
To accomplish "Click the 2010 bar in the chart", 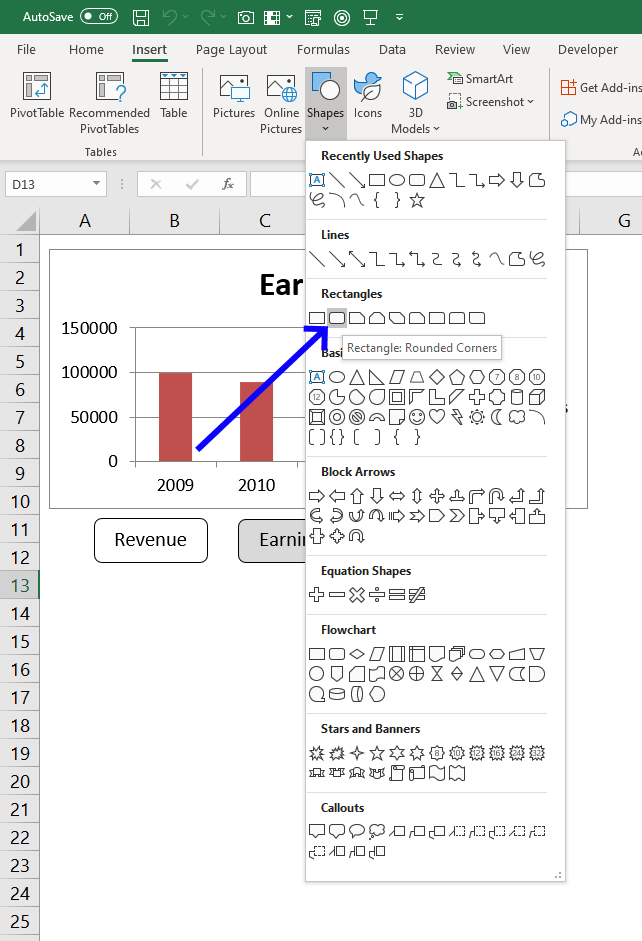I will pos(256,421).
